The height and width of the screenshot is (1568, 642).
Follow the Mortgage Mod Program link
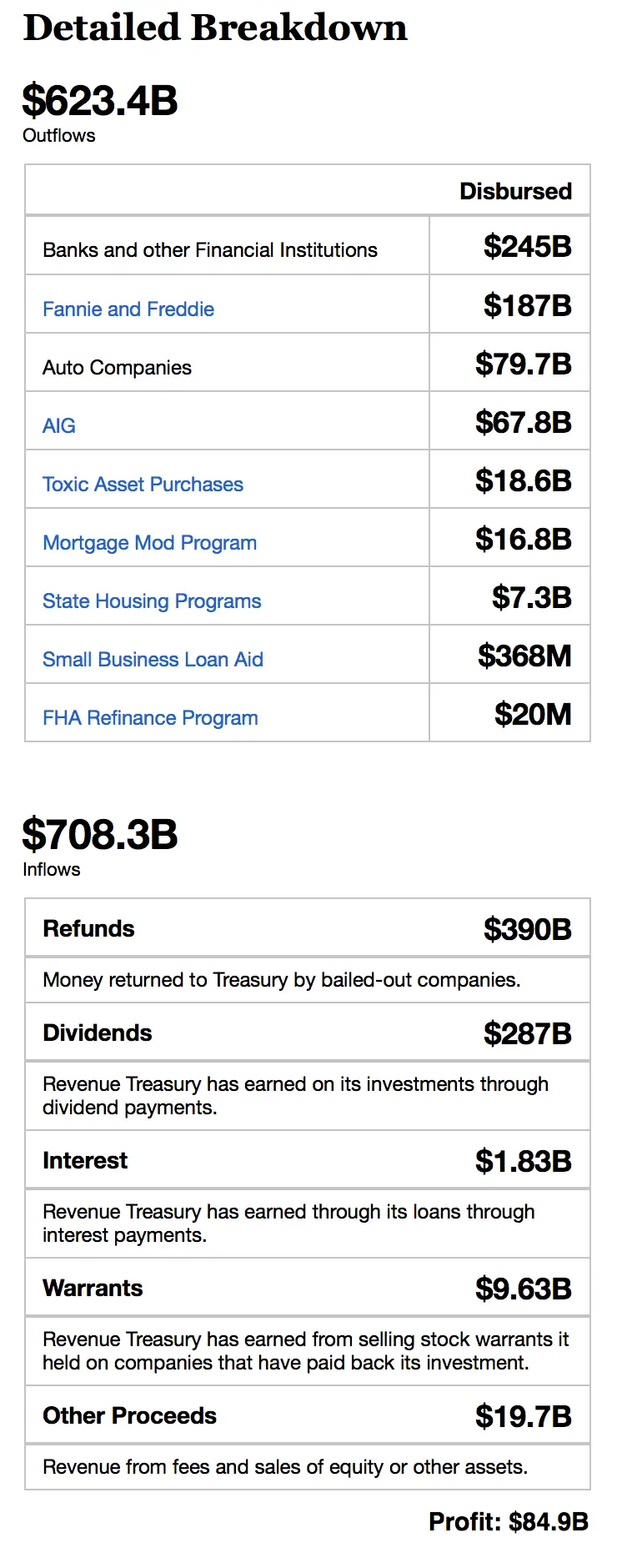pos(149,543)
